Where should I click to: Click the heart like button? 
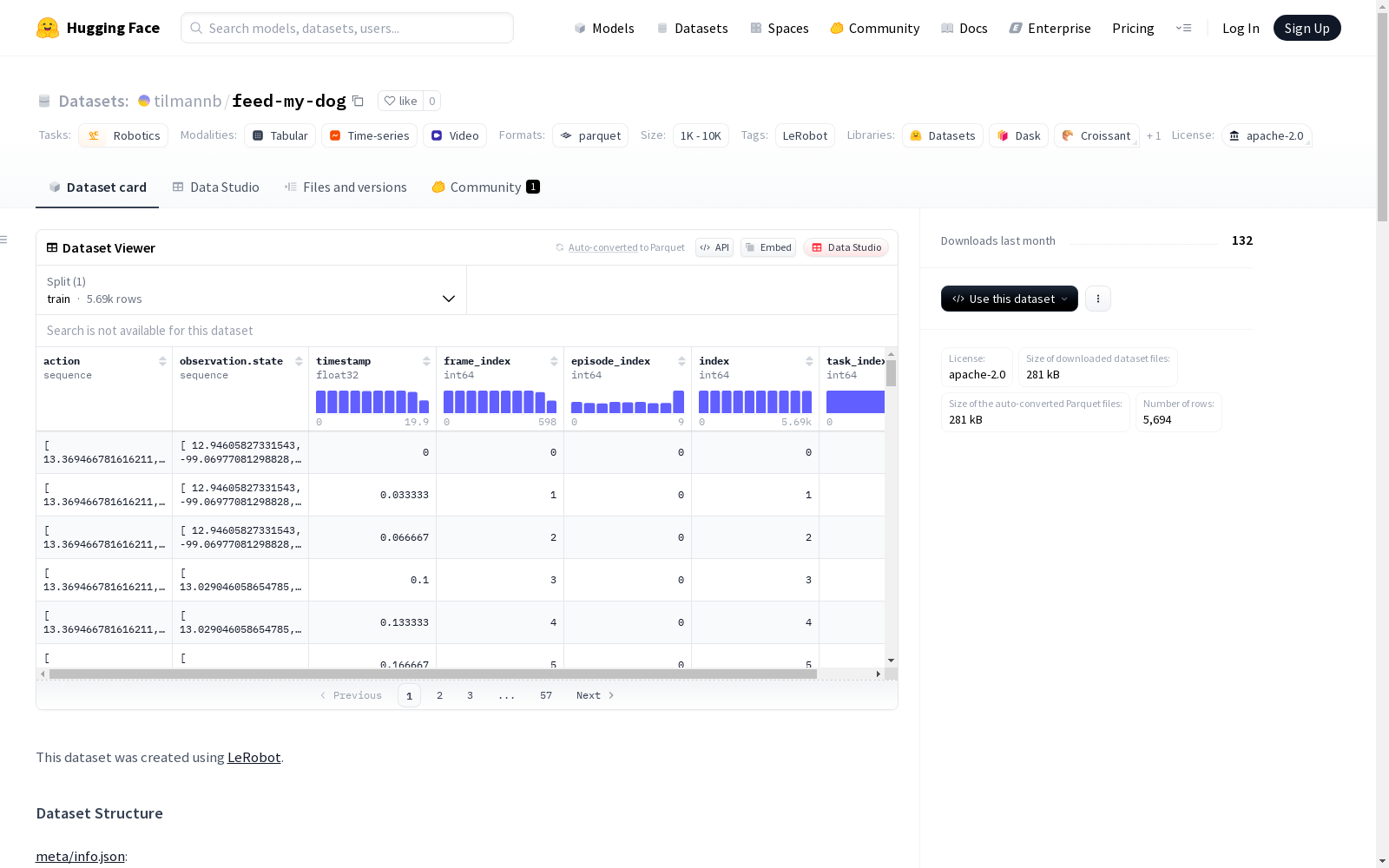401,101
